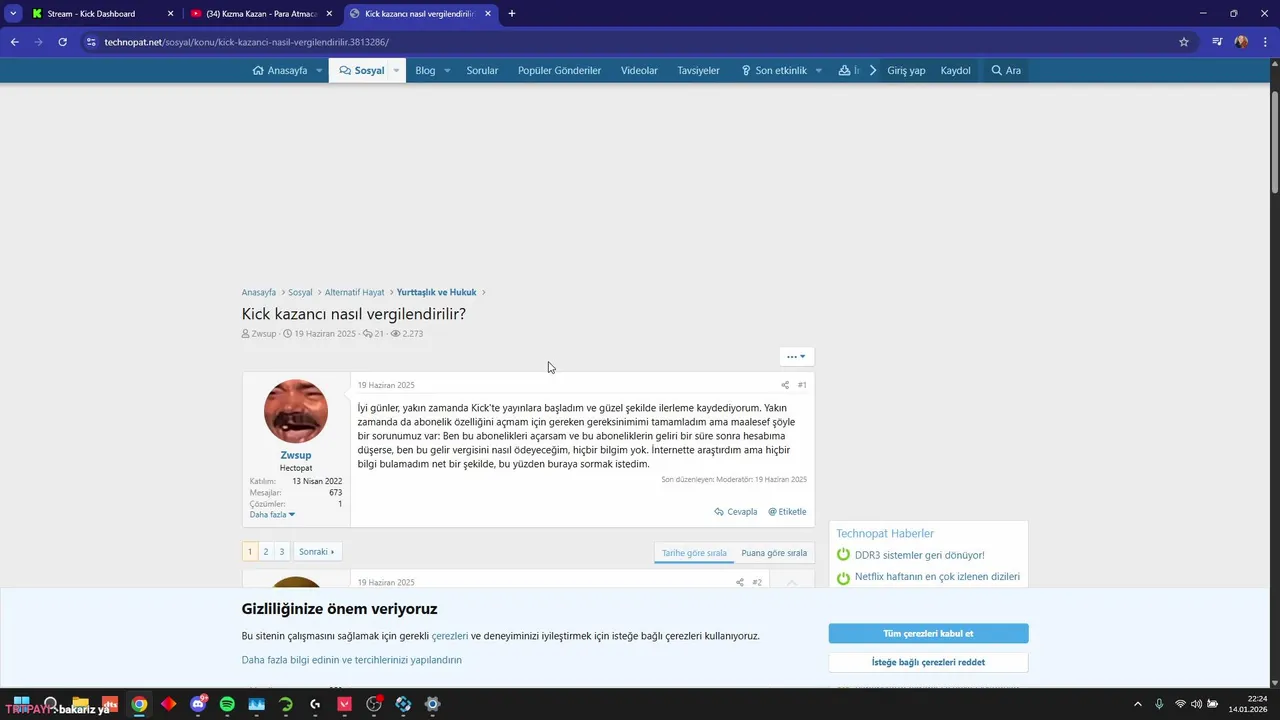Open Netflix haftanın en çok izlenen dizileri

(937, 577)
